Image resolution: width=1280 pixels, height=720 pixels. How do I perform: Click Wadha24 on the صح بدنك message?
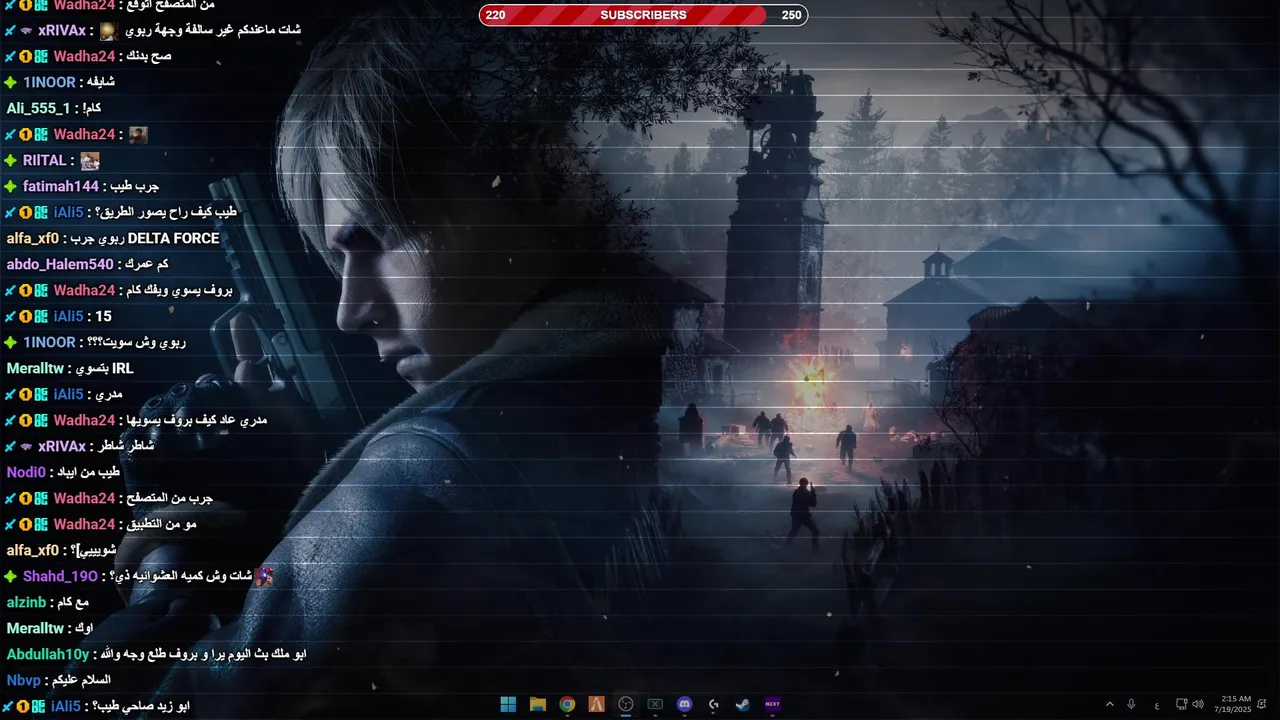click(85, 56)
